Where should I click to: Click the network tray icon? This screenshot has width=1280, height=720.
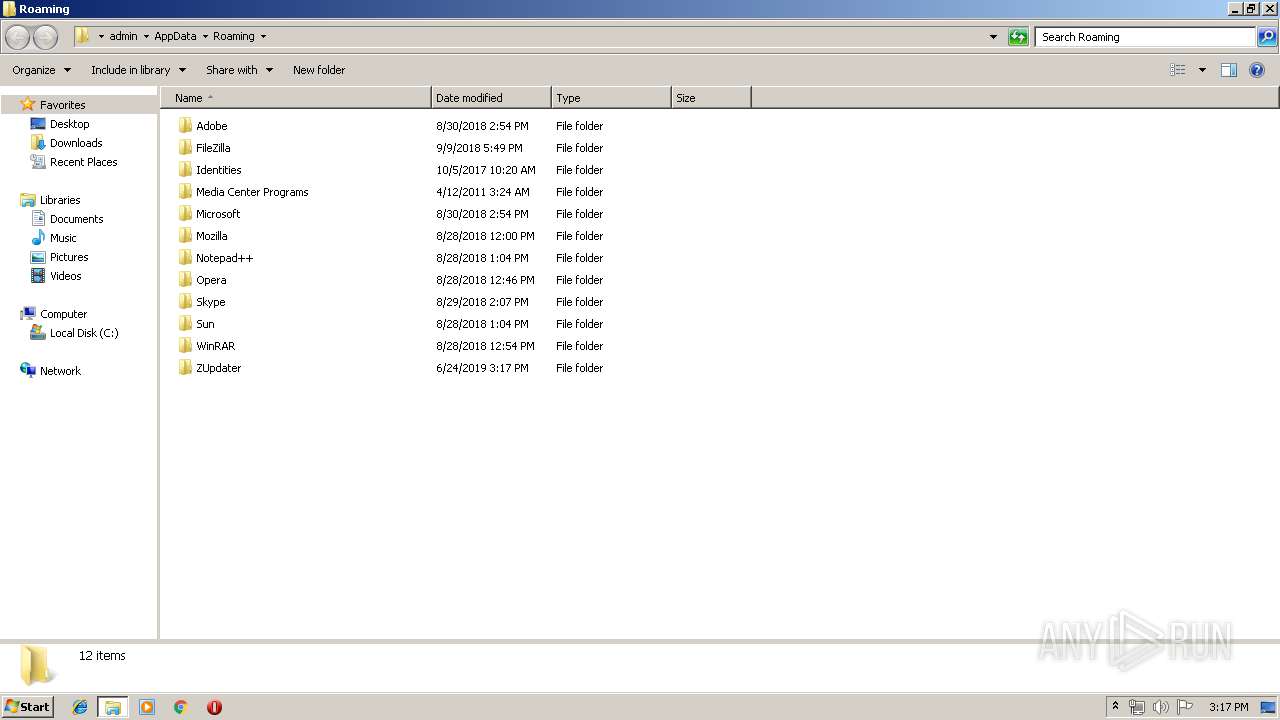click(x=1137, y=707)
